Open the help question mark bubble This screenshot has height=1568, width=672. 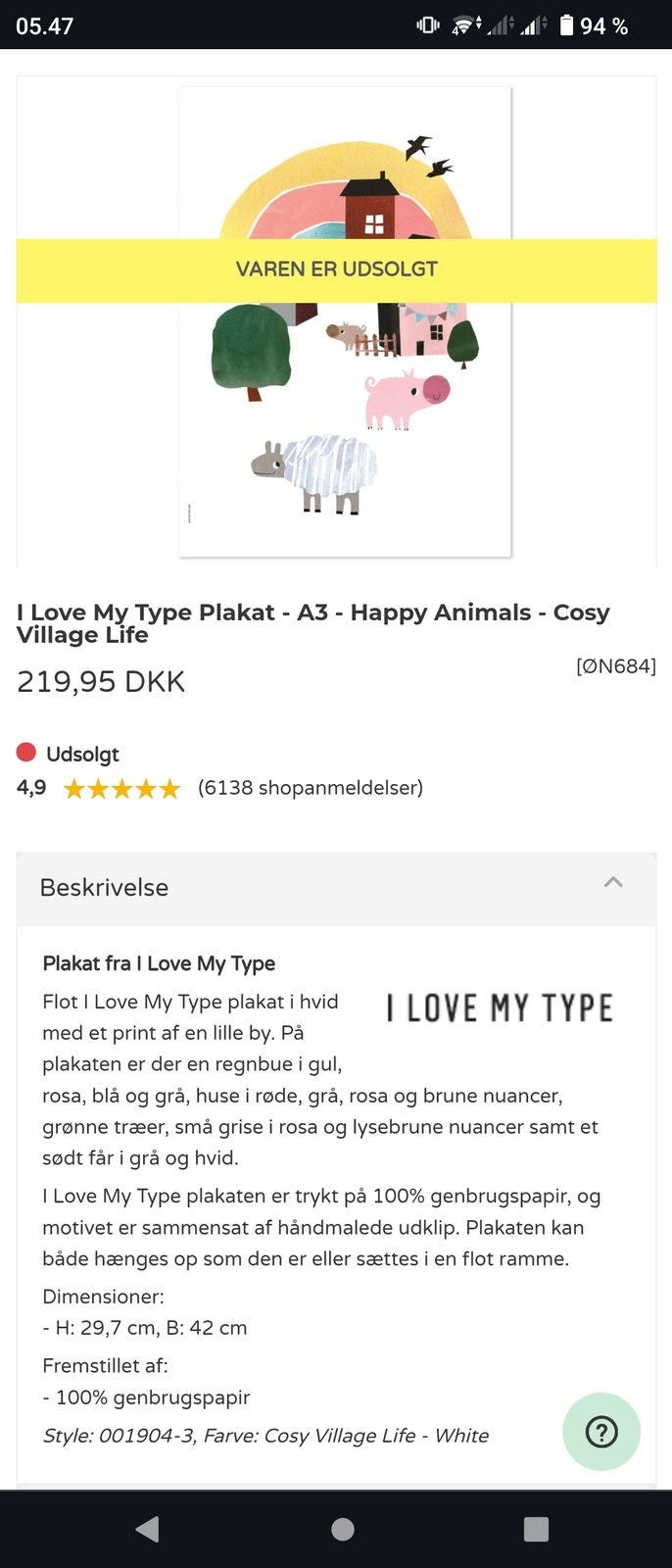[x=601, y=1432]
